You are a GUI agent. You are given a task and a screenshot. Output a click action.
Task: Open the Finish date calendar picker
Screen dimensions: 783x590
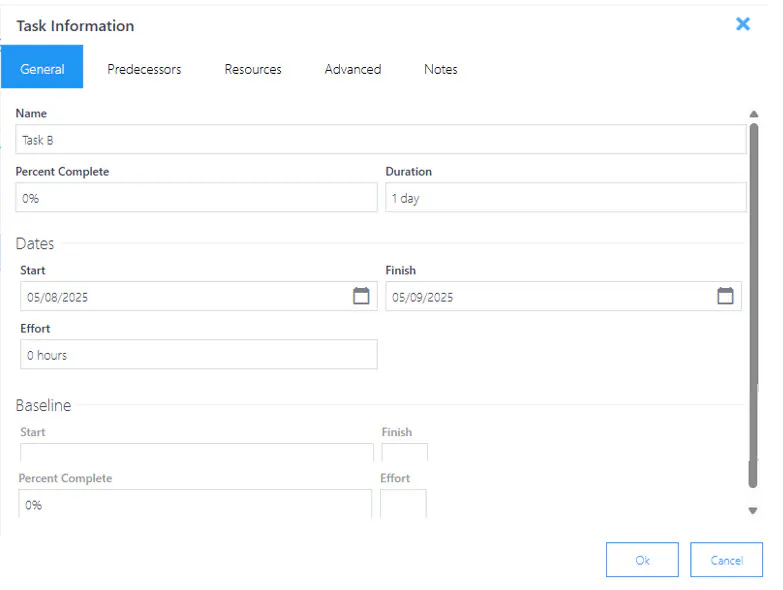(725, 296)
